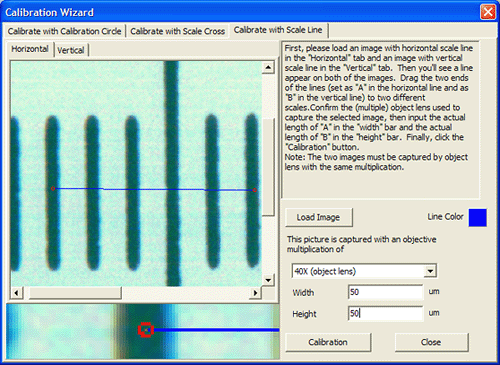The image size is (500, 365).
Task: Switch to Calibrate with Calibration Circle tab
Action: 64,31
